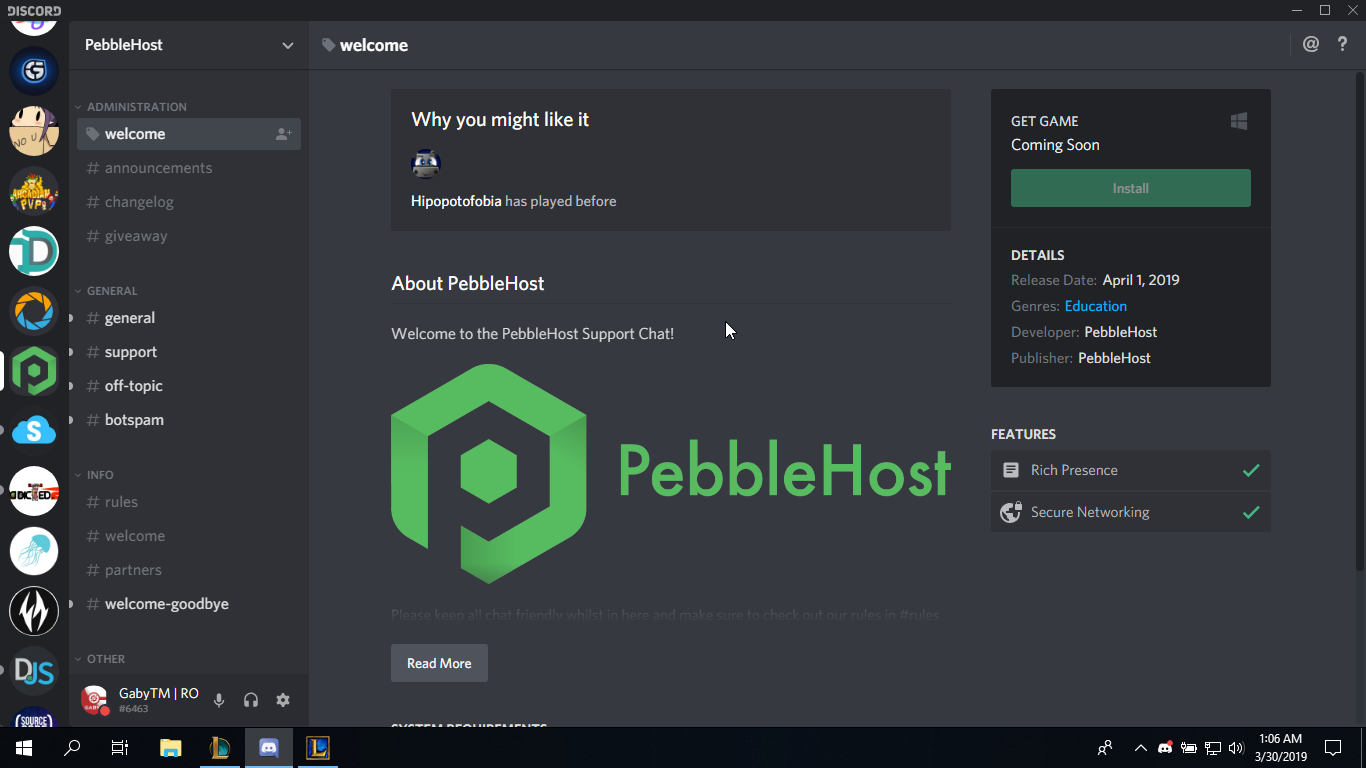Follow the Education genre link
This screenshot has height=768, width=1366.
(x=1096, y=306)
